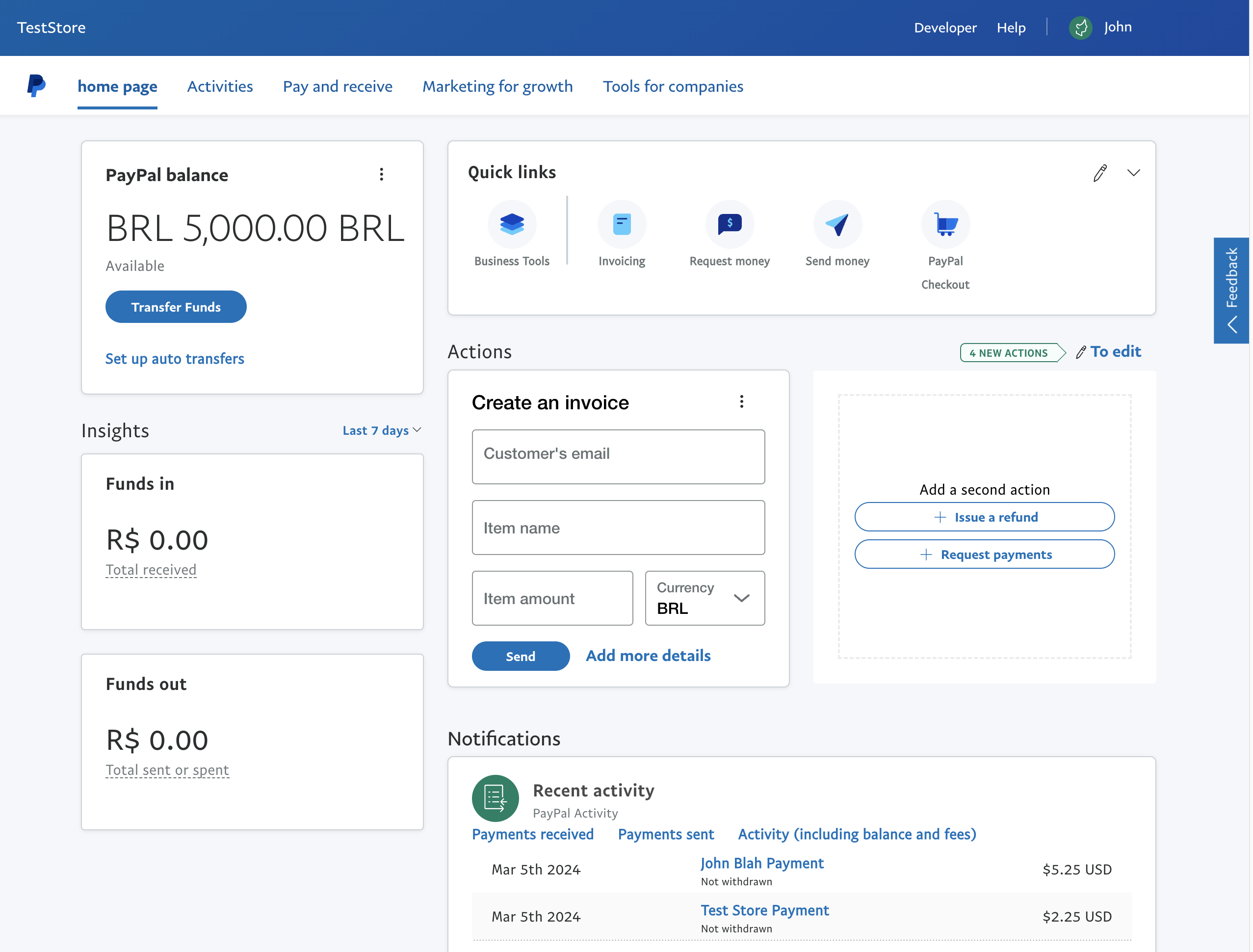Click the Customer's email field
Screen dimensions: 1253x952
click(618, 457)
